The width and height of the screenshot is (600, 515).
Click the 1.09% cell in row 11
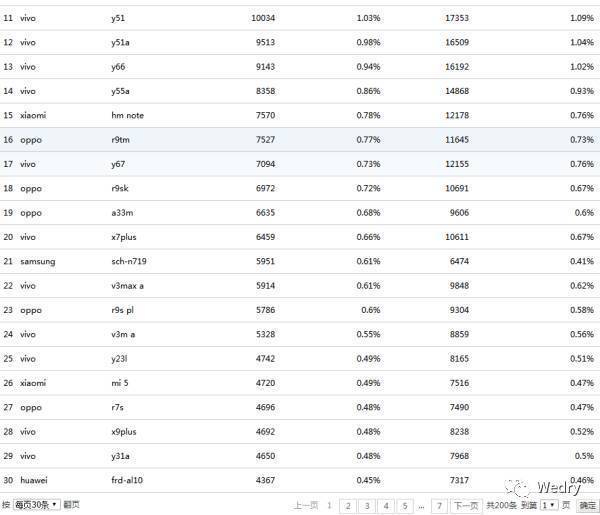point(582,18)
